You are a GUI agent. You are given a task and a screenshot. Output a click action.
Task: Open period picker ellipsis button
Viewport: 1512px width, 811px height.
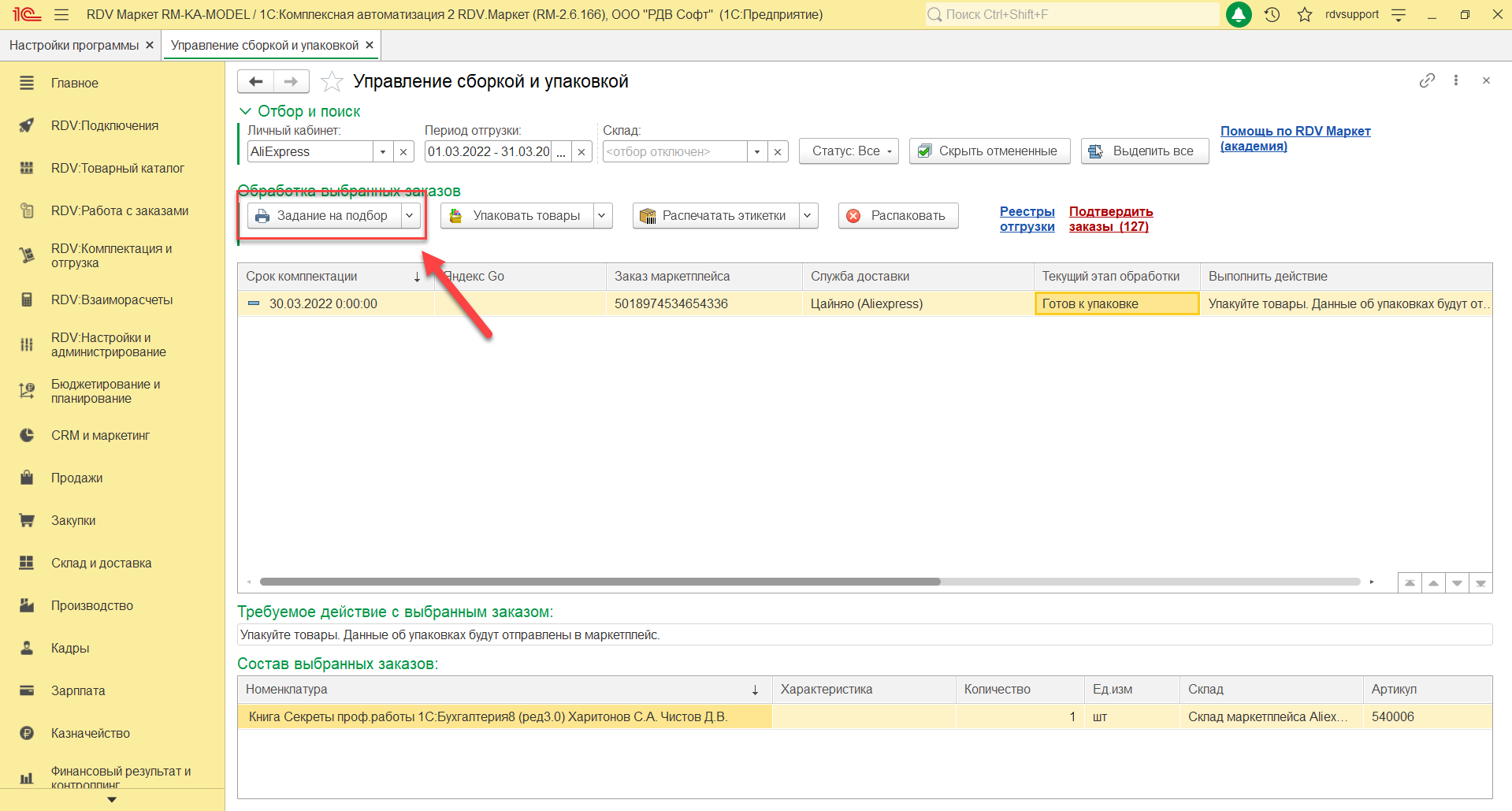point(561,151)
